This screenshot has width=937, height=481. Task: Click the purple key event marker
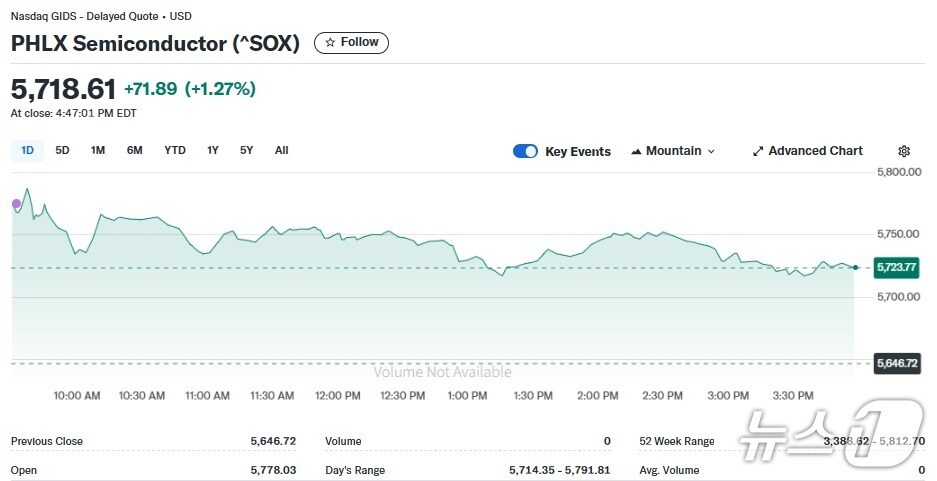pyautogui.click(x=16, y=204)
